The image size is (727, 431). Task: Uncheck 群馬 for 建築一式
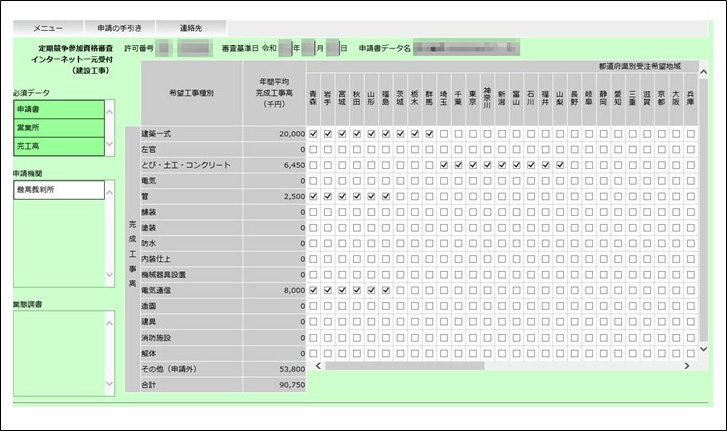pyautogui.click(x=429, y=134)
